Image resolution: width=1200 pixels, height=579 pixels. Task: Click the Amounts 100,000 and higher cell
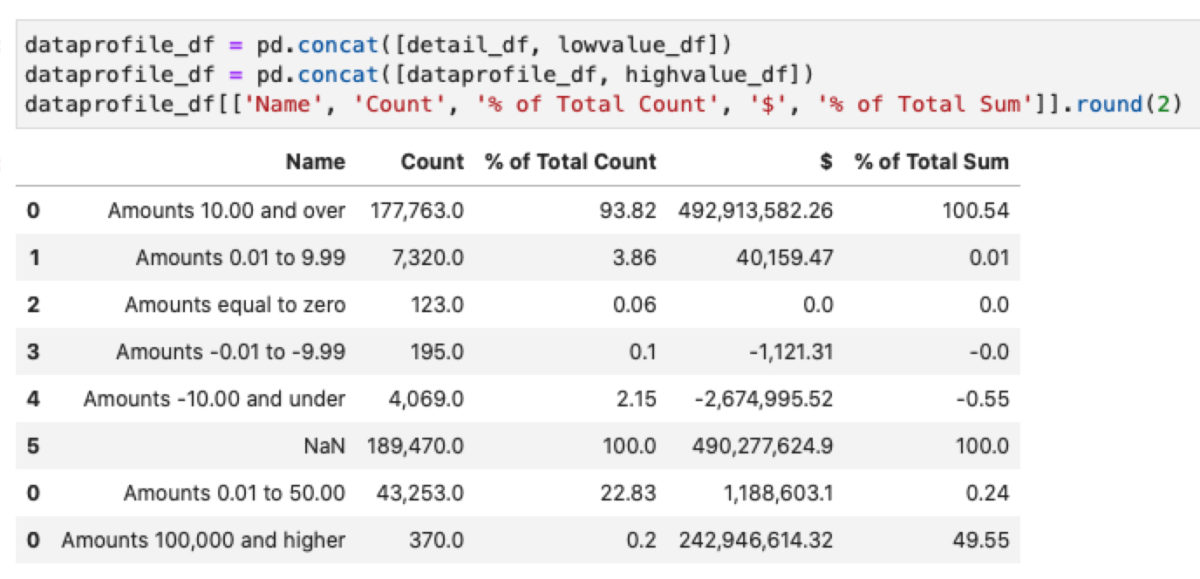pyautogui.click(x=206, y=540)
